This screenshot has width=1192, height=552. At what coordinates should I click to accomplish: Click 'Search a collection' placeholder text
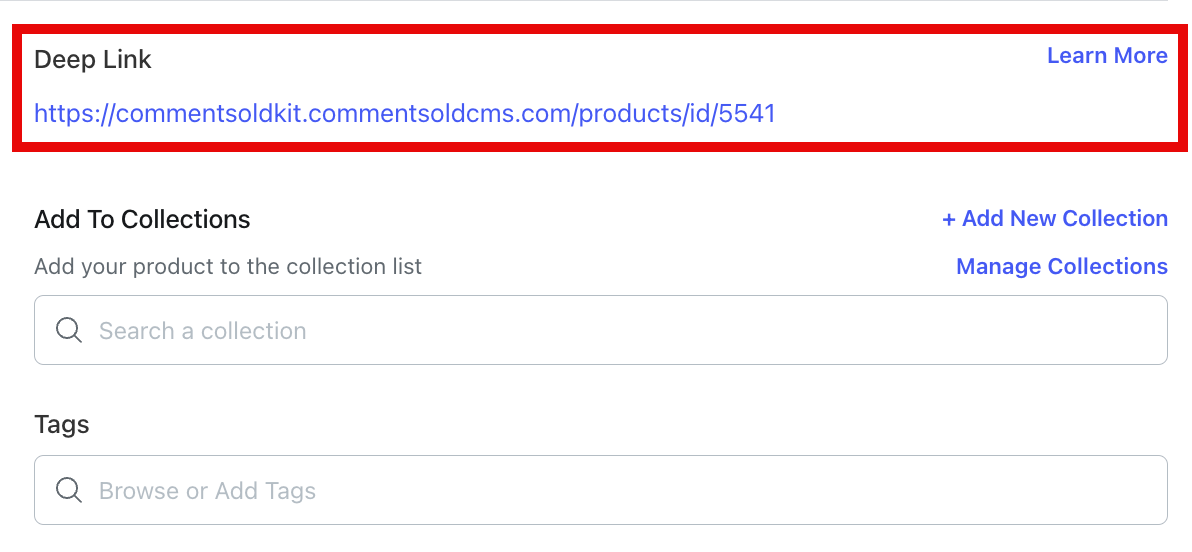(203, 331)
